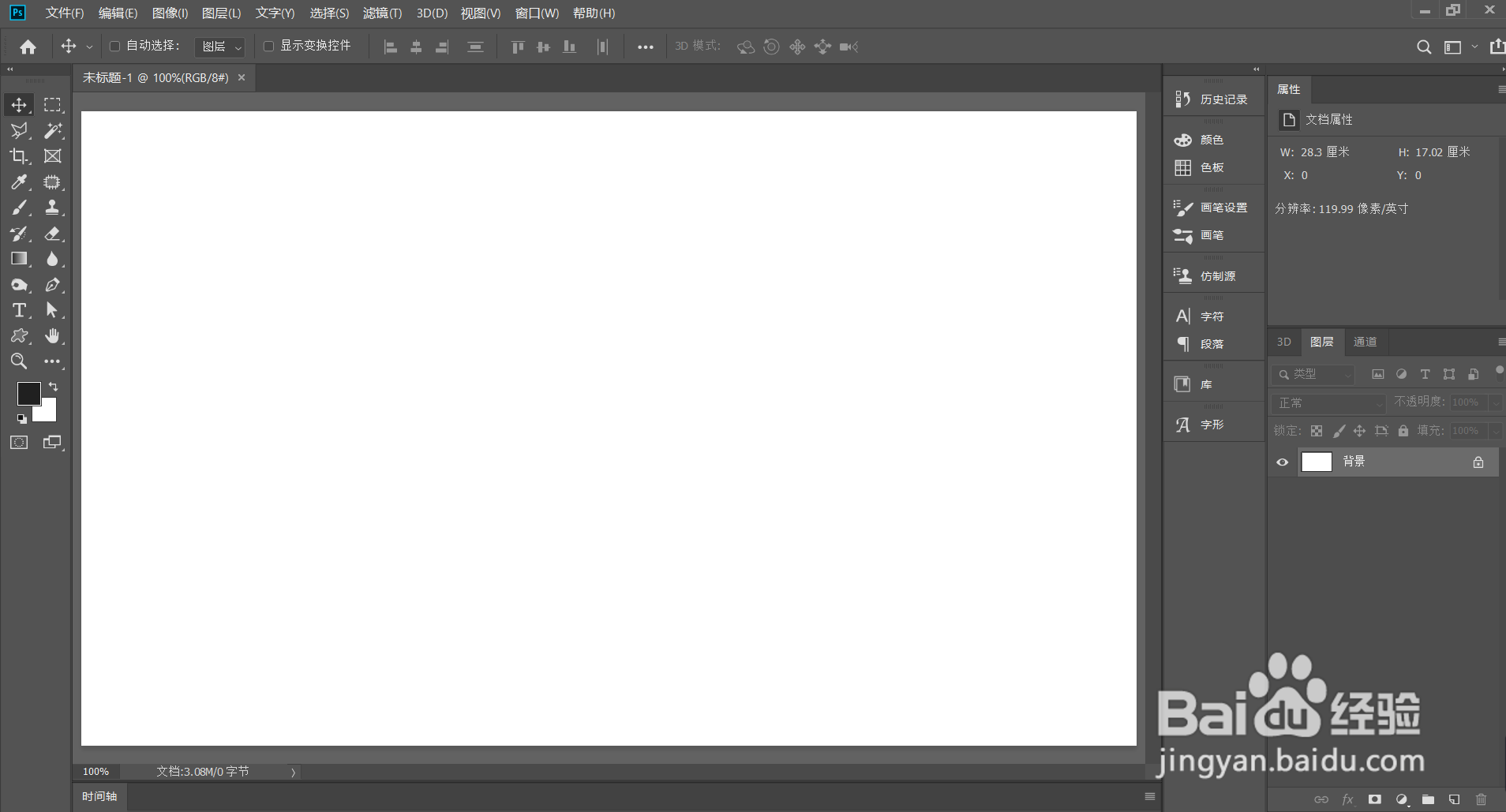The width and height of the screenshot is (1506, 812).
Task: Click the Search magnifier icon top right
Action: tap(1424, 47)
